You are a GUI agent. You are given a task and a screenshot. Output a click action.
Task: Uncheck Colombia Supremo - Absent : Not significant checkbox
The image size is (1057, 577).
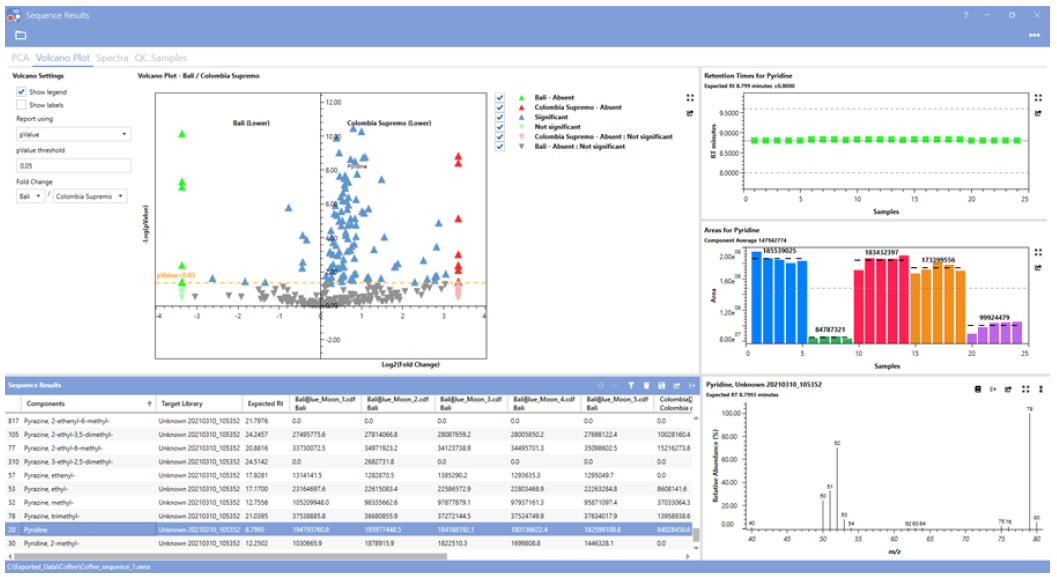point(500,137)
